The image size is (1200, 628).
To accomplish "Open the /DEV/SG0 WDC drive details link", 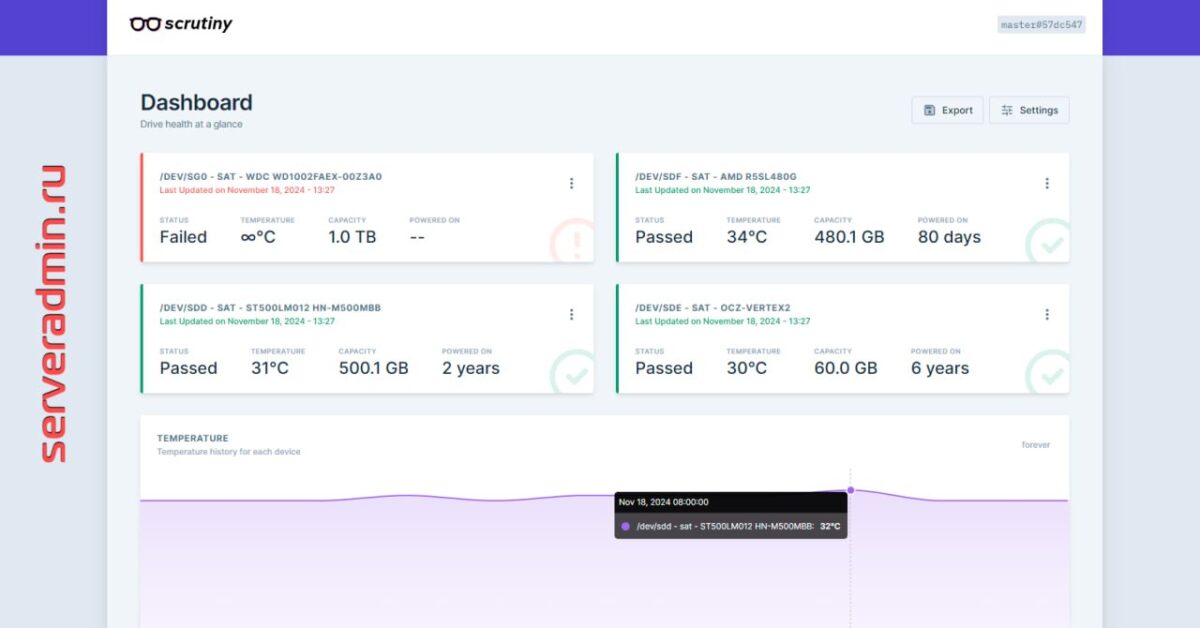I will coord(270,176).
